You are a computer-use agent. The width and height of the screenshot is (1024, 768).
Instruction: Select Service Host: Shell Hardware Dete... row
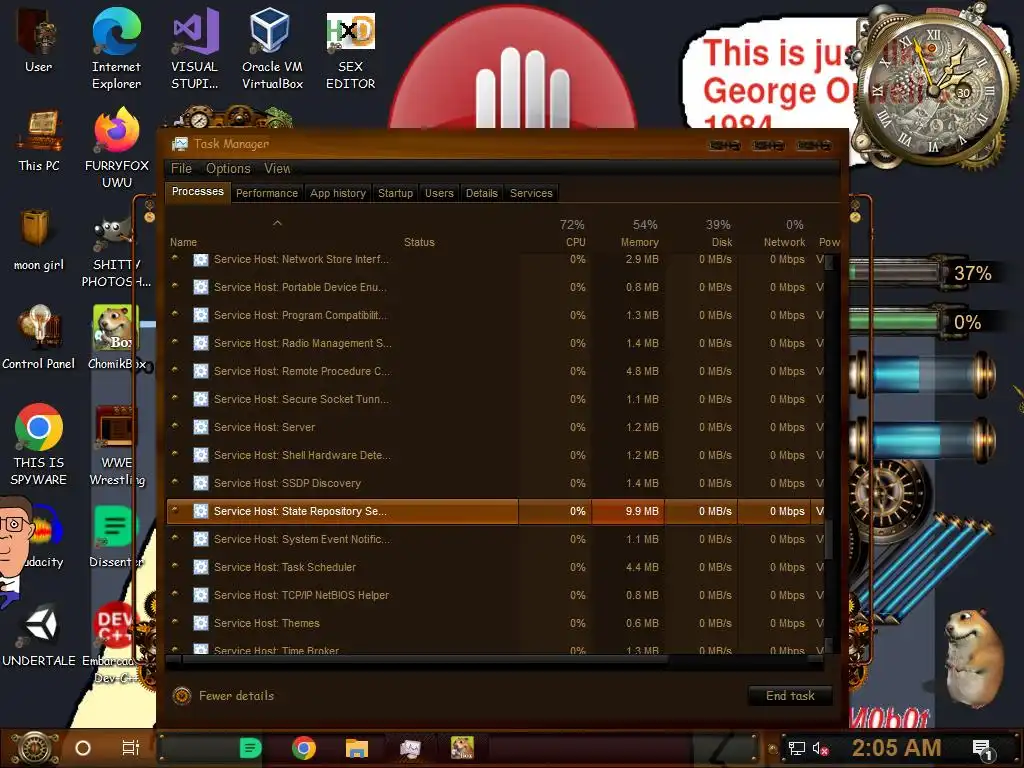click(x=494, y=455)
